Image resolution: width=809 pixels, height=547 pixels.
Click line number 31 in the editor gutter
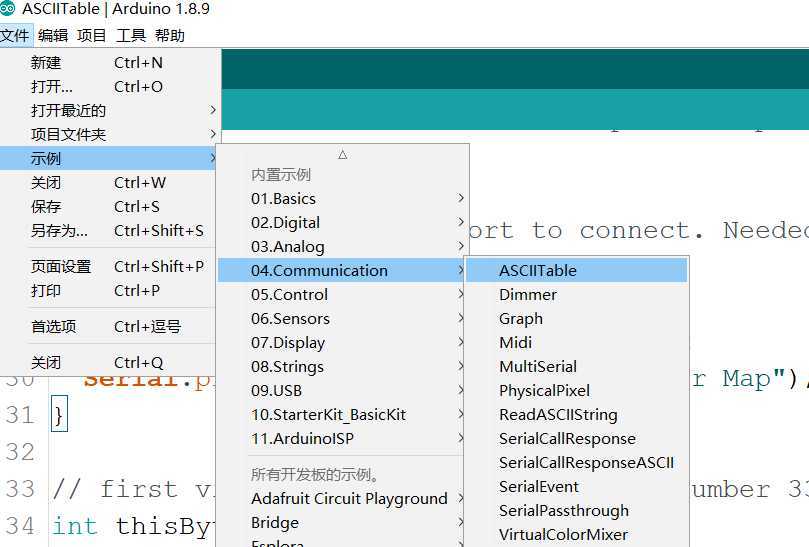click(x=20, y=415)
